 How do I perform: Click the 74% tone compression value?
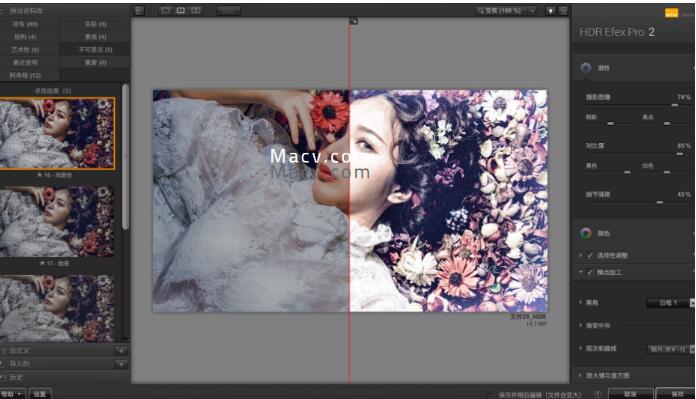click(684, 97)
